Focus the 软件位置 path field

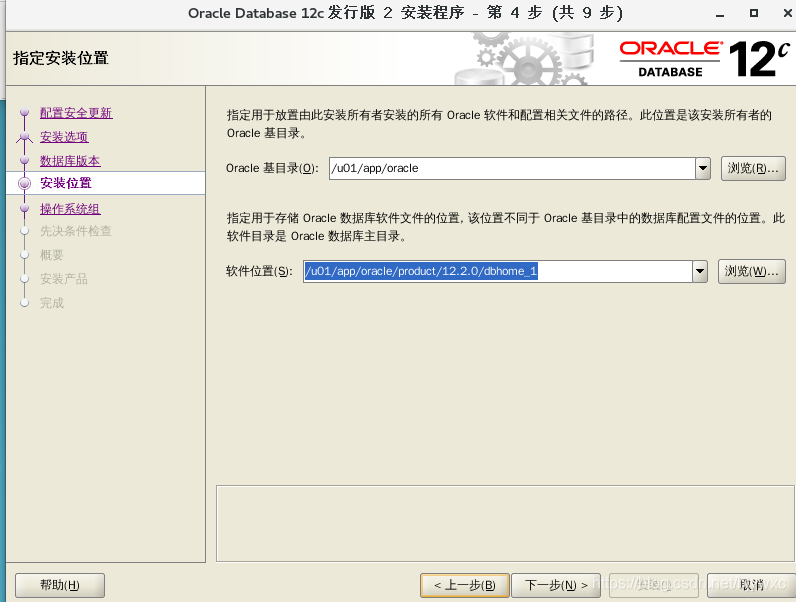498,271
